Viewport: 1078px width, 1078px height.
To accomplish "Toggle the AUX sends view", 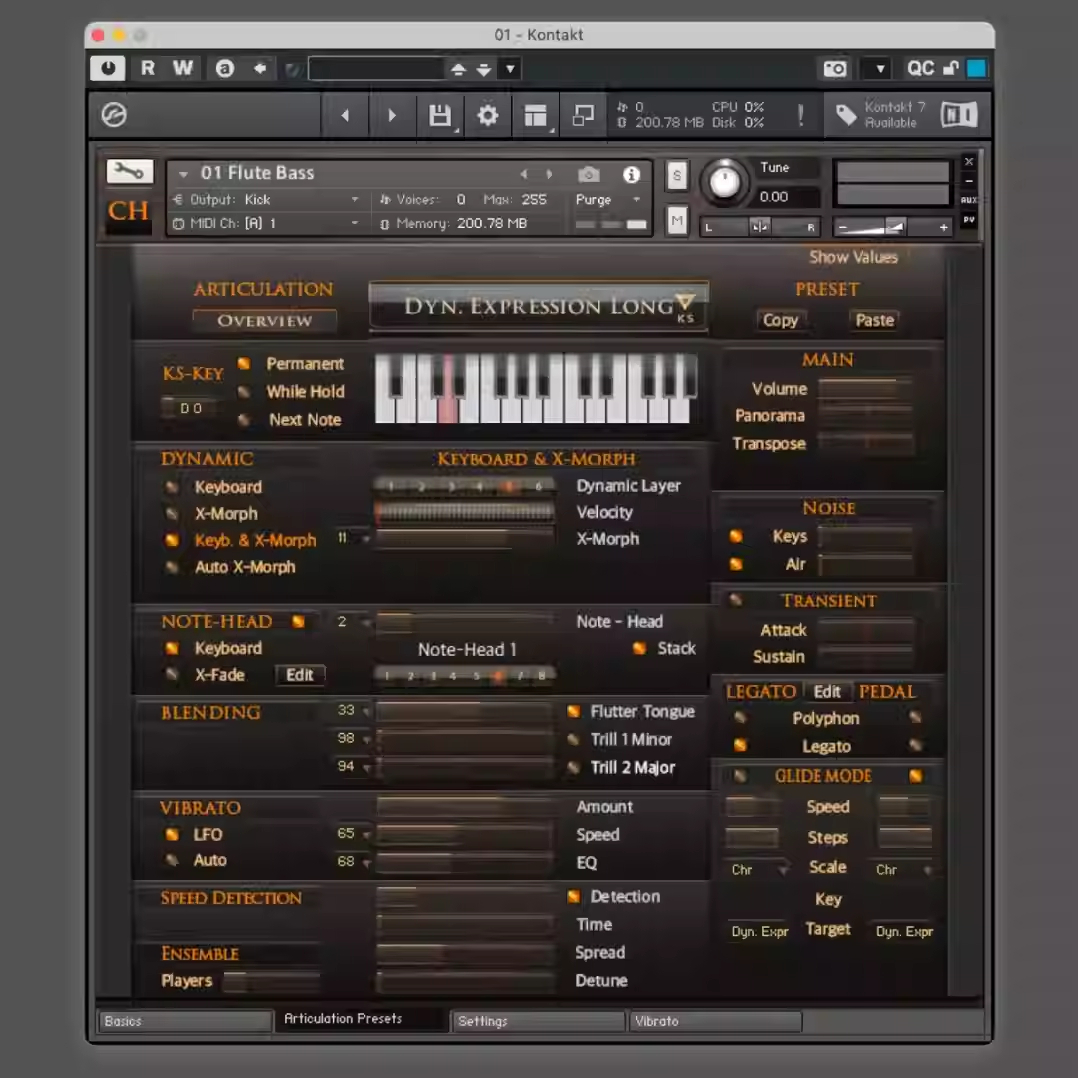I will click(969, 199).
